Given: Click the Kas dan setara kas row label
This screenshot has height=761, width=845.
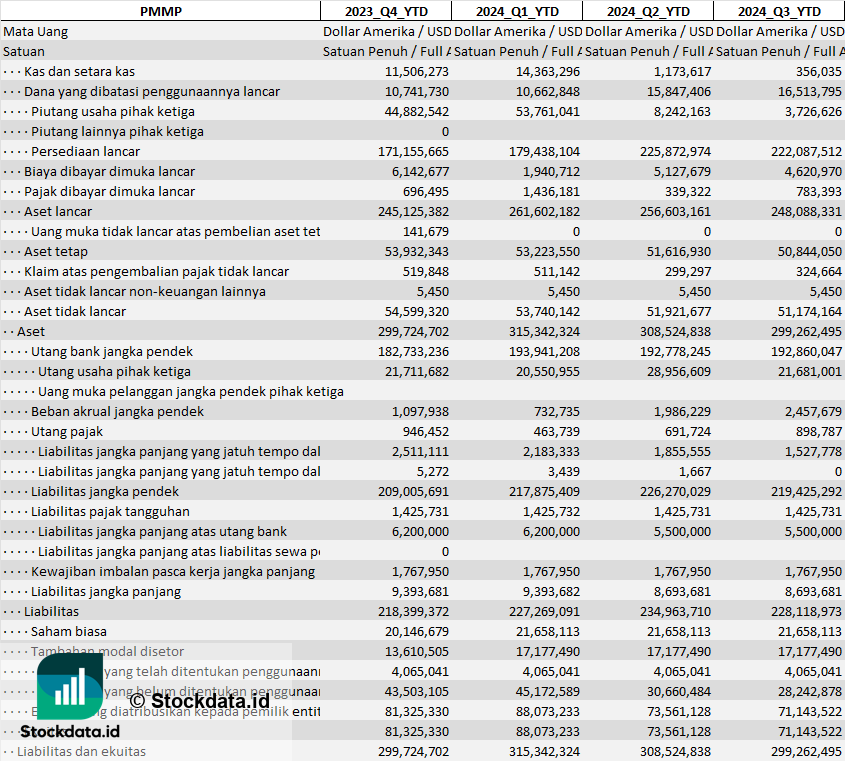Looking at the screenshot, I should (x=79, y=71).
